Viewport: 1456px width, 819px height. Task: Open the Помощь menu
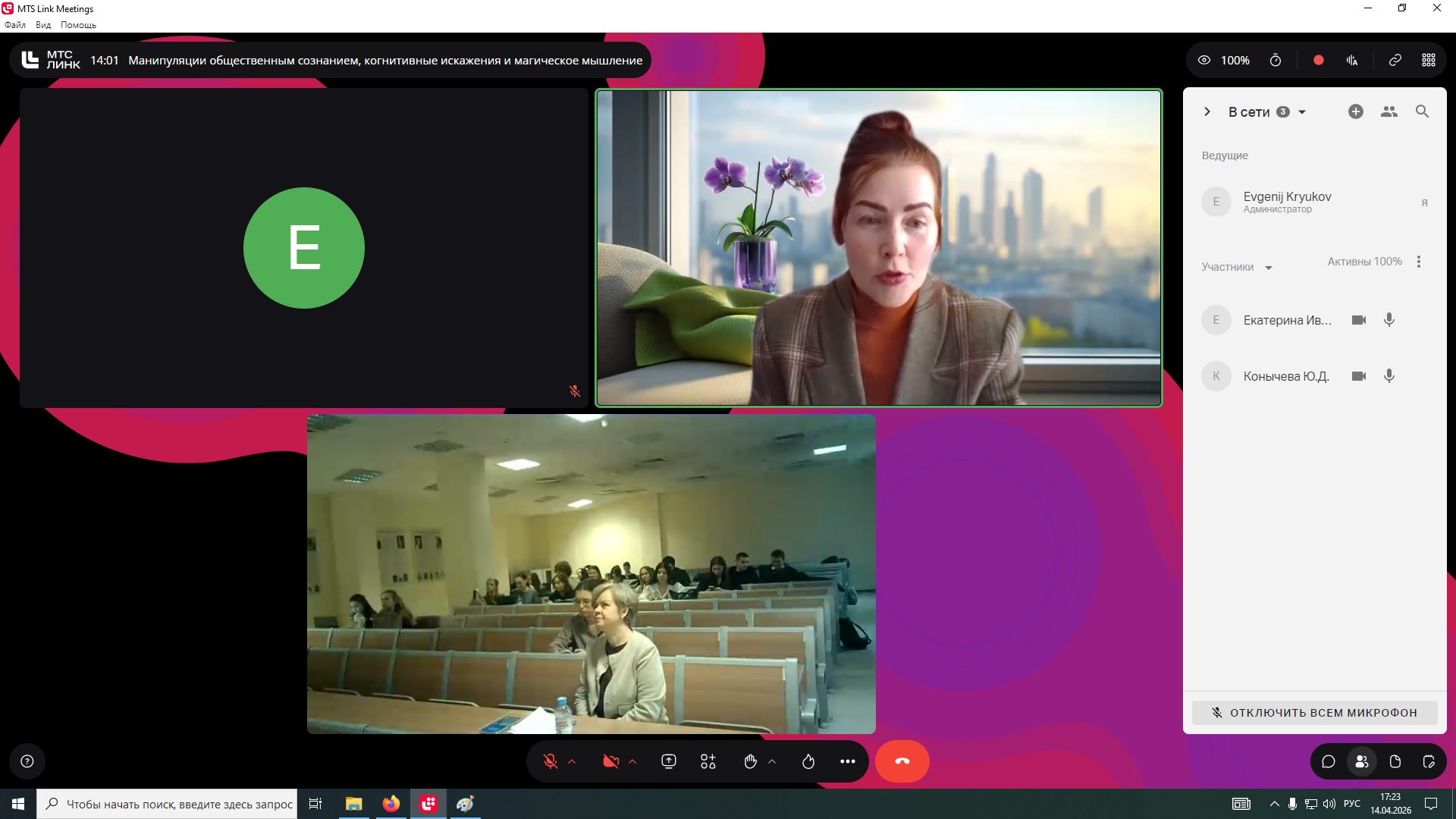click(78, 25)
